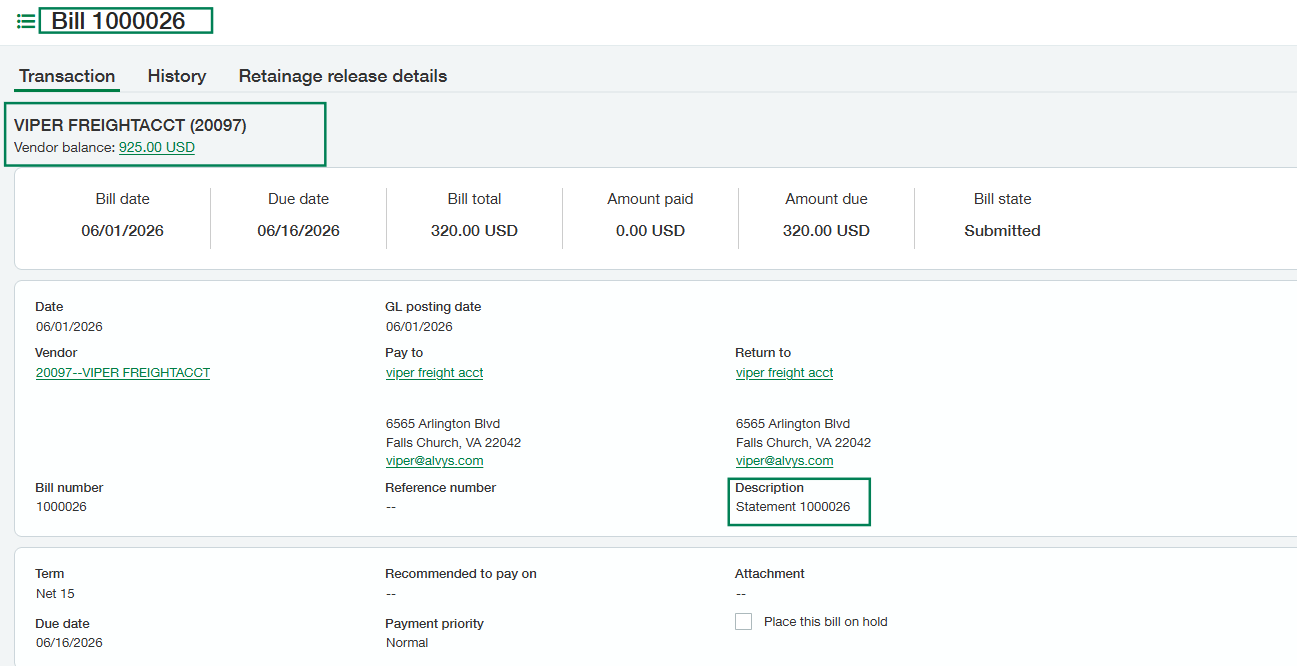Click Bill number value 1000026
Viewport: 1297px width, 666px height.
[61, 507]
